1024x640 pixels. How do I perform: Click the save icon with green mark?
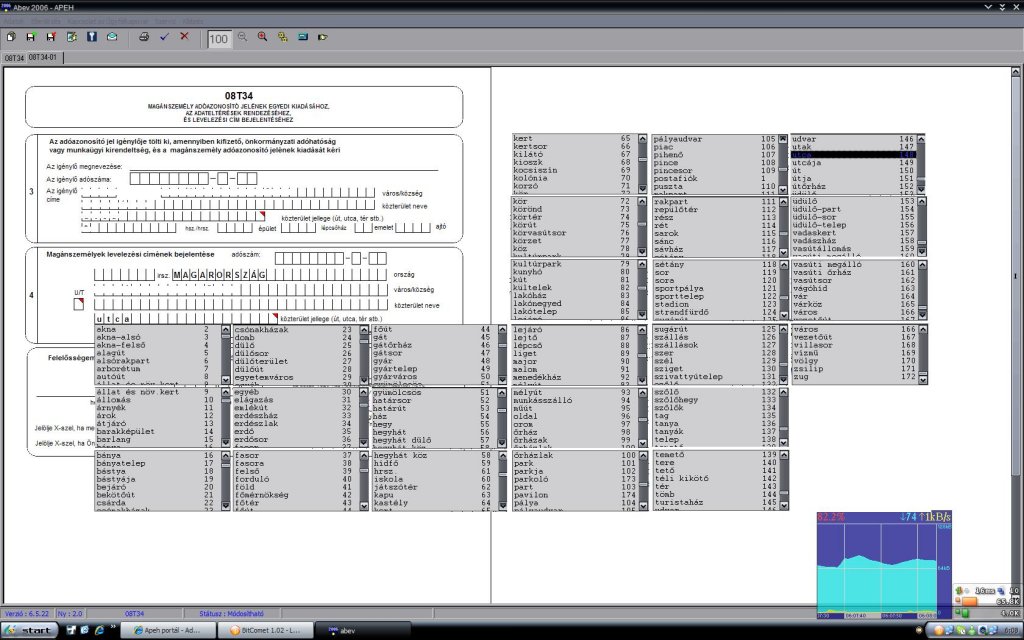point(31,37)
